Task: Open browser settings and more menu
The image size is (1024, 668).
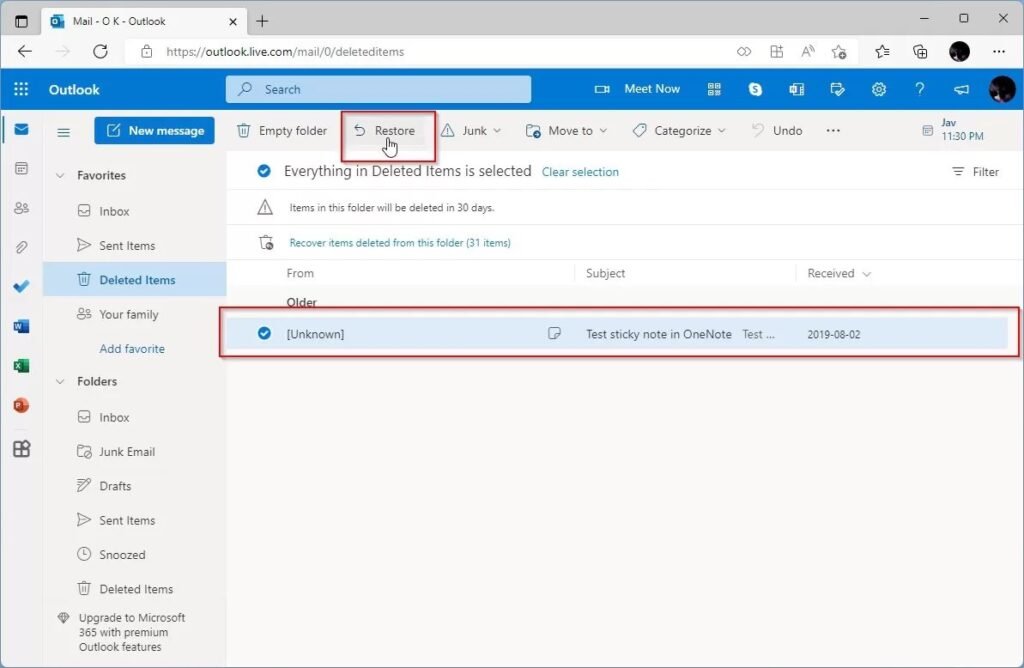Action: coord(999,52)
